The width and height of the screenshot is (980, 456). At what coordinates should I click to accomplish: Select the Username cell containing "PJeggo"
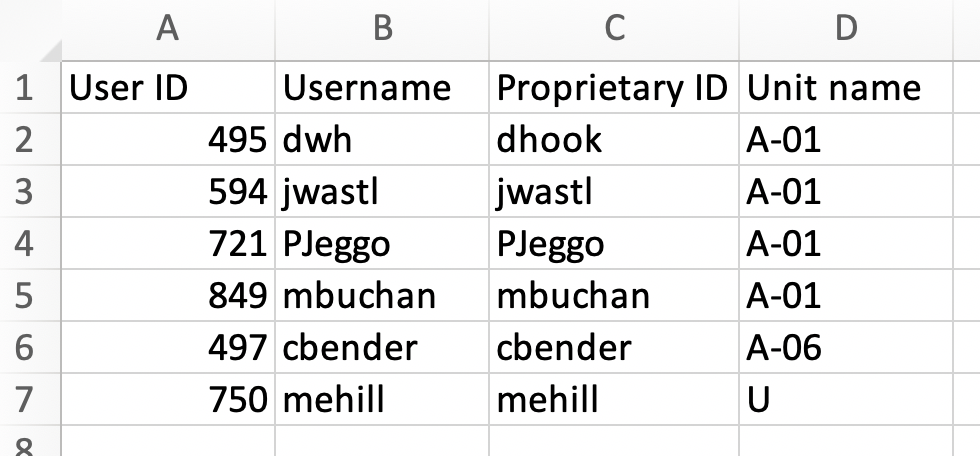tap(382, 243)
